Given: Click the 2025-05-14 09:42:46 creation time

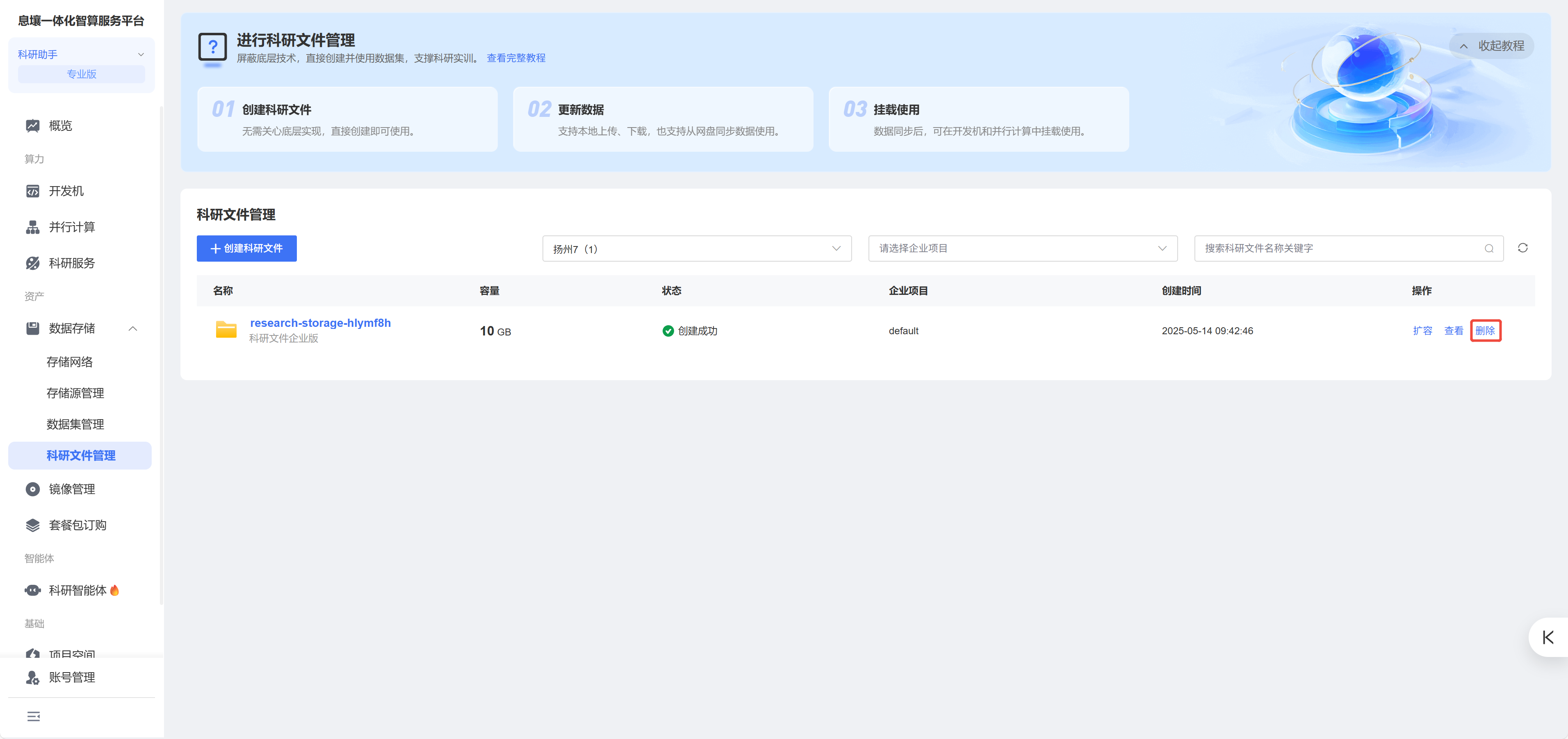Looking at the screenshot, I should (x=1207, y=331).
